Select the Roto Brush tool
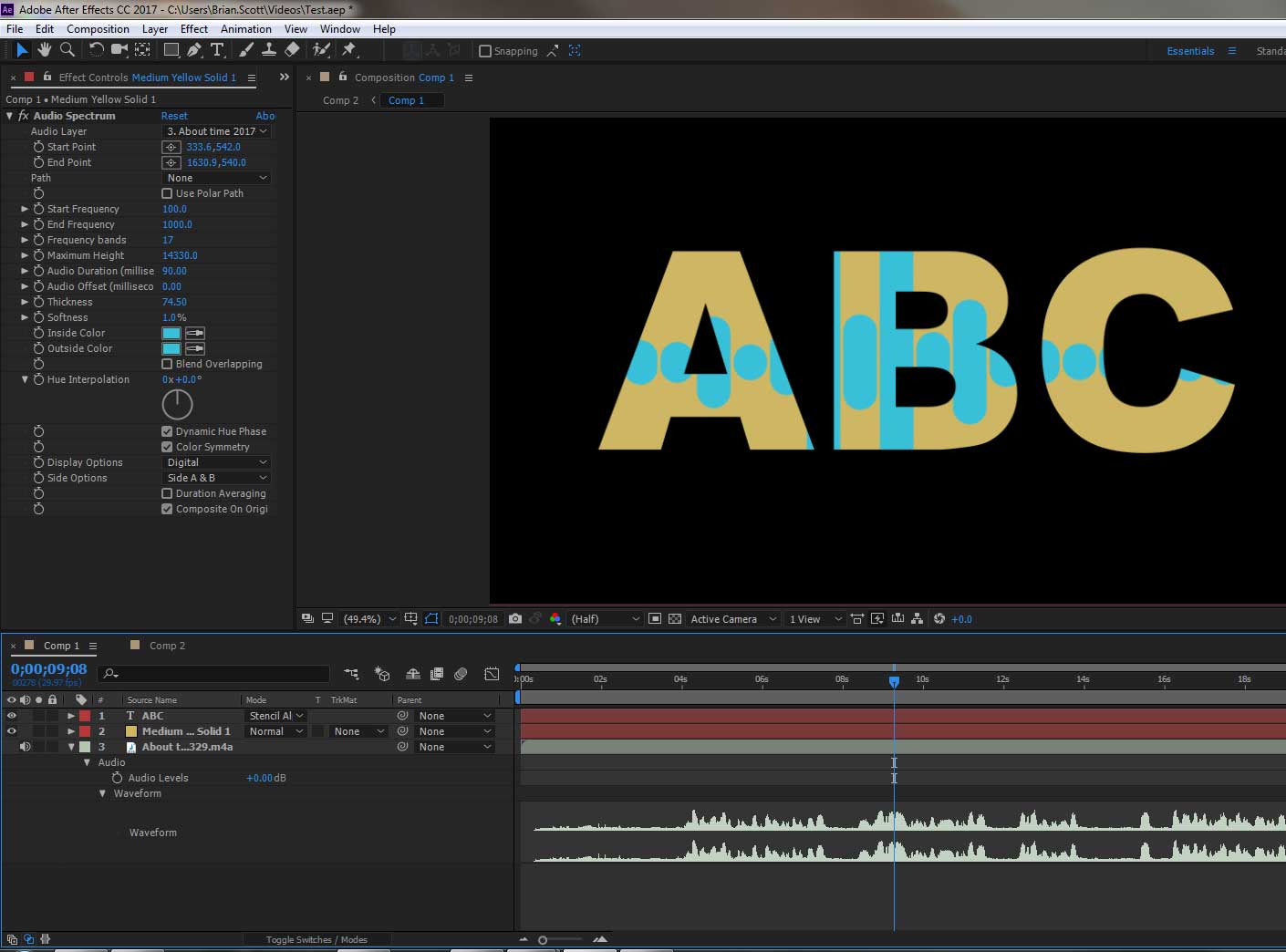1286x952 pixels. 321,50
